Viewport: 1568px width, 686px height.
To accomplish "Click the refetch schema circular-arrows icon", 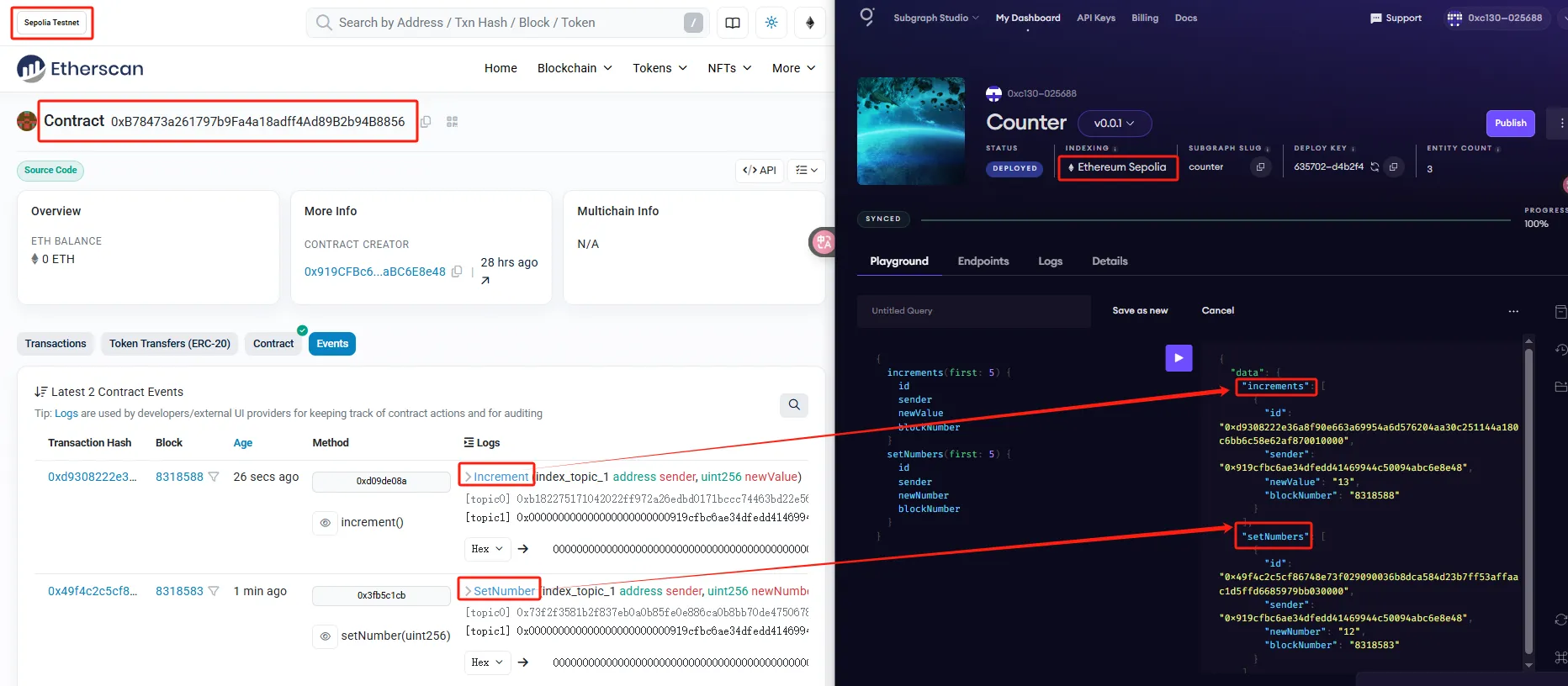I will (x=1560, y=620).
